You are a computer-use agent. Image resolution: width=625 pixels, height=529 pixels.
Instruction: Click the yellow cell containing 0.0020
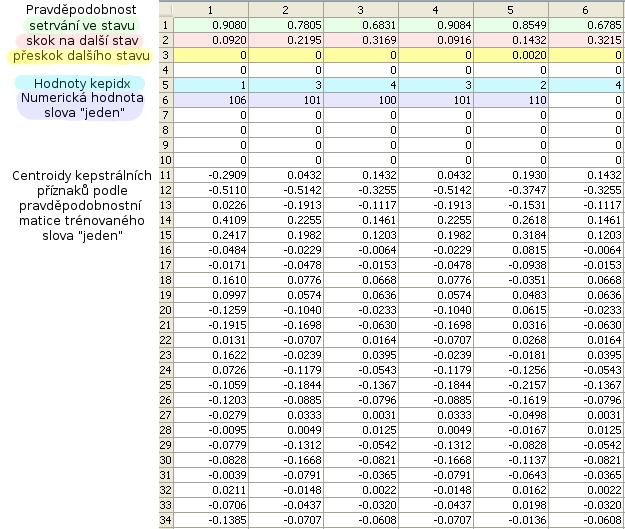[511, 55]
